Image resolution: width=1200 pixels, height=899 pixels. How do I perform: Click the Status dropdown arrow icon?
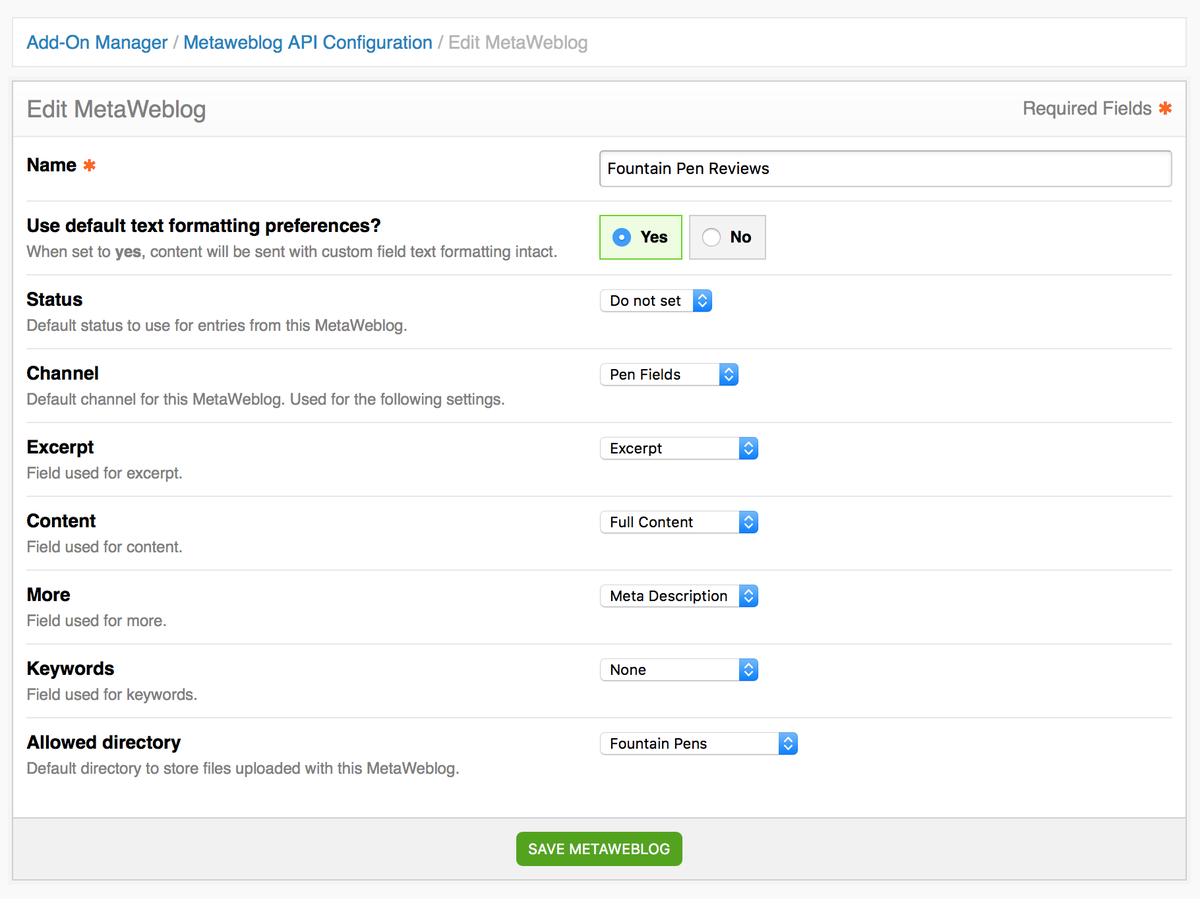click(x=702, y=301)
